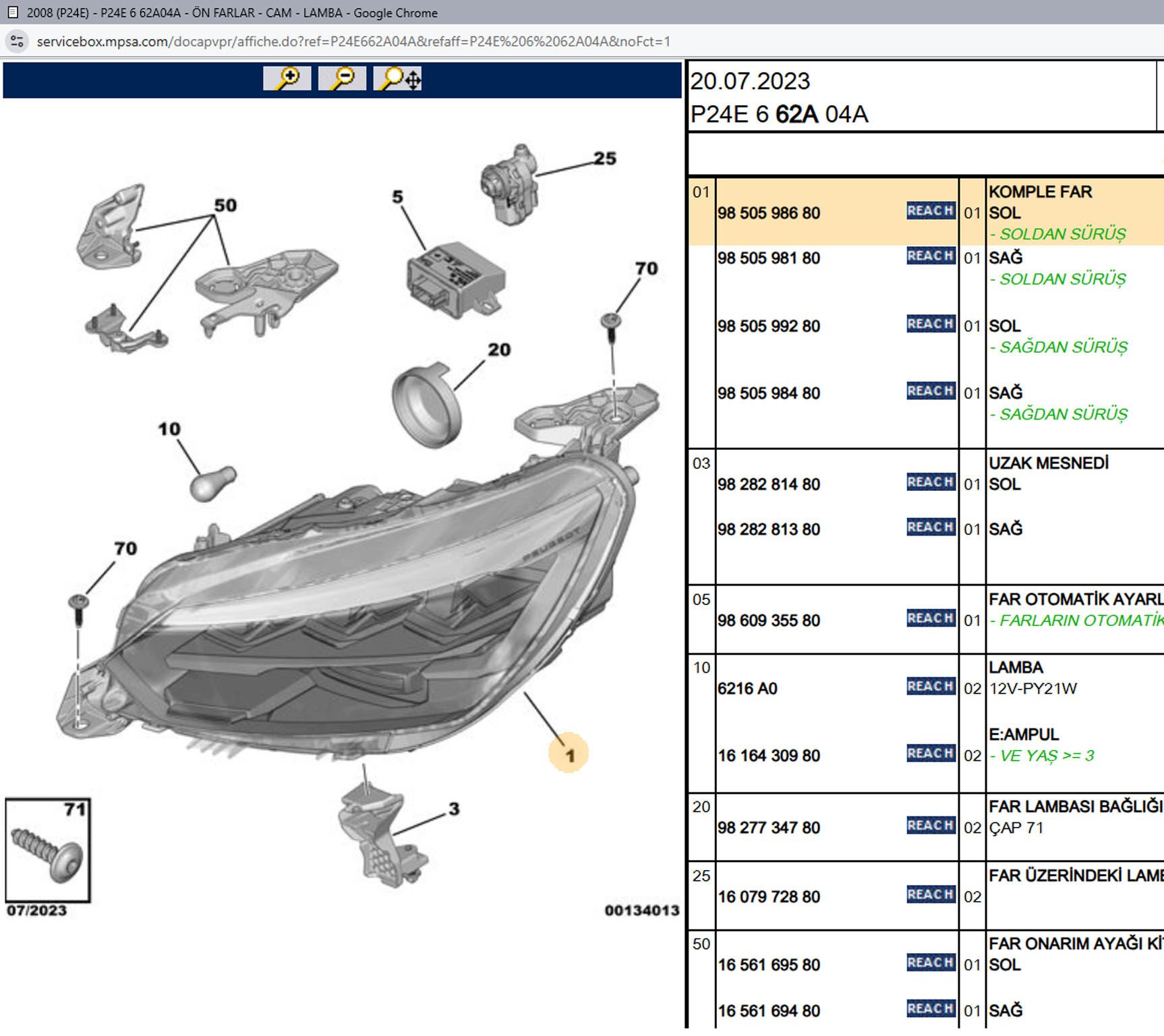Click callout number 50 in diagram
Screen dimensions: 1164x1036
(225, 205)
